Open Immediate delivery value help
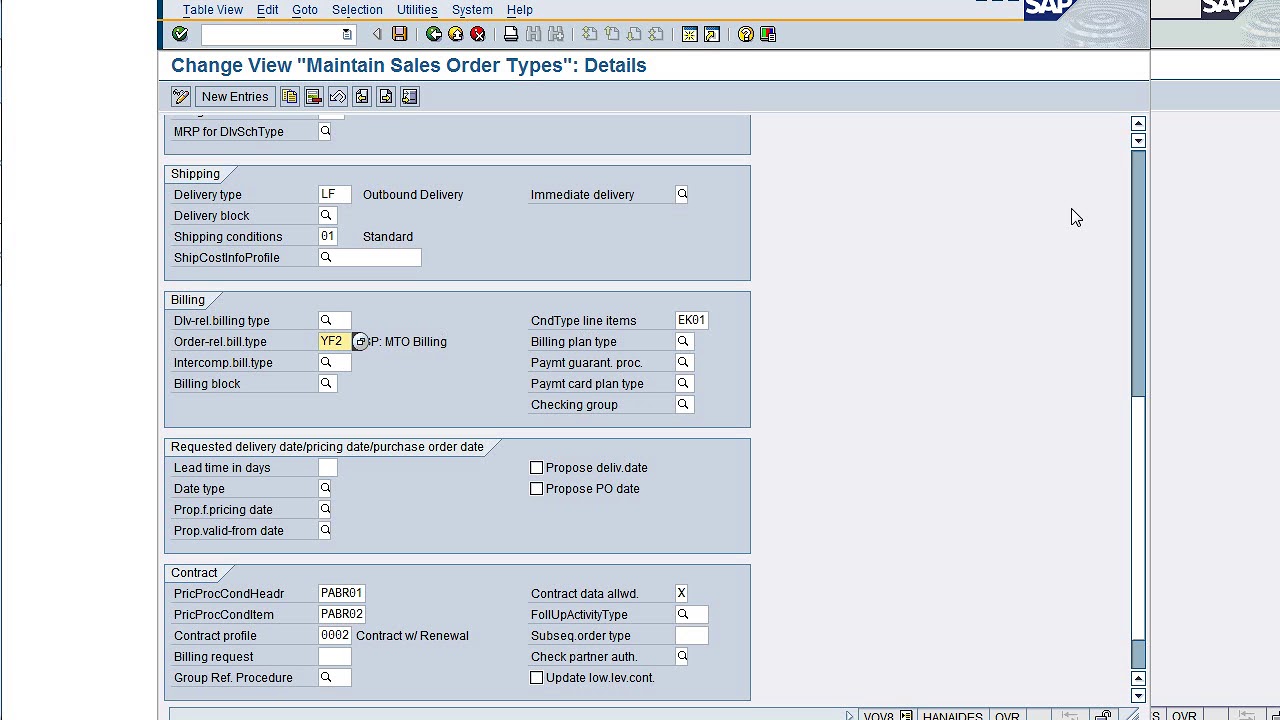1280x720 pixels. pyautogui.click(x=682, y=194)
